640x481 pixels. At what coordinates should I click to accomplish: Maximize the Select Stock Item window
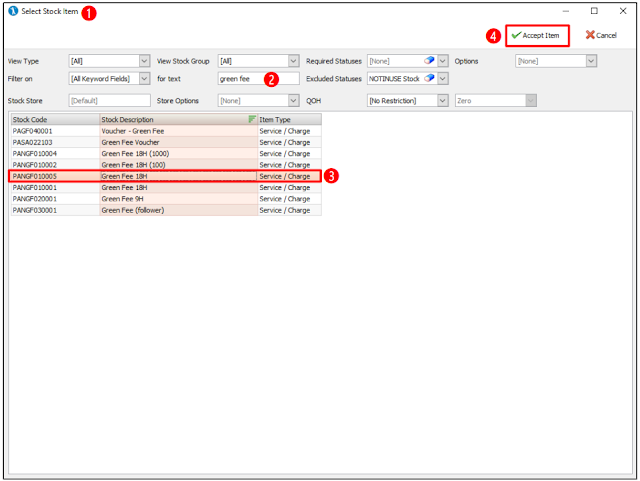(x=594, y=11)
